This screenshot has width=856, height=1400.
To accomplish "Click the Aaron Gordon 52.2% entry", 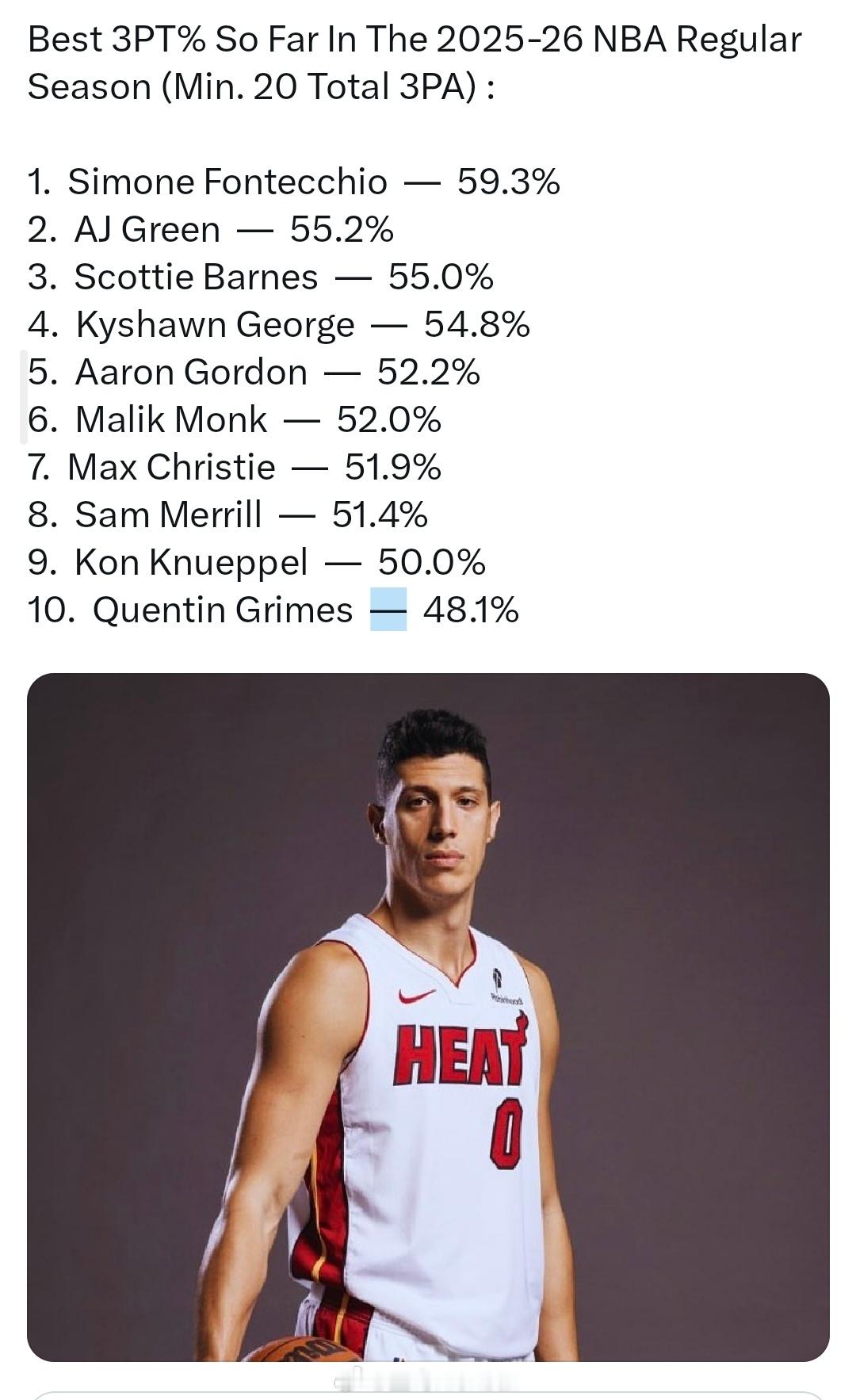I will [254, 372].
